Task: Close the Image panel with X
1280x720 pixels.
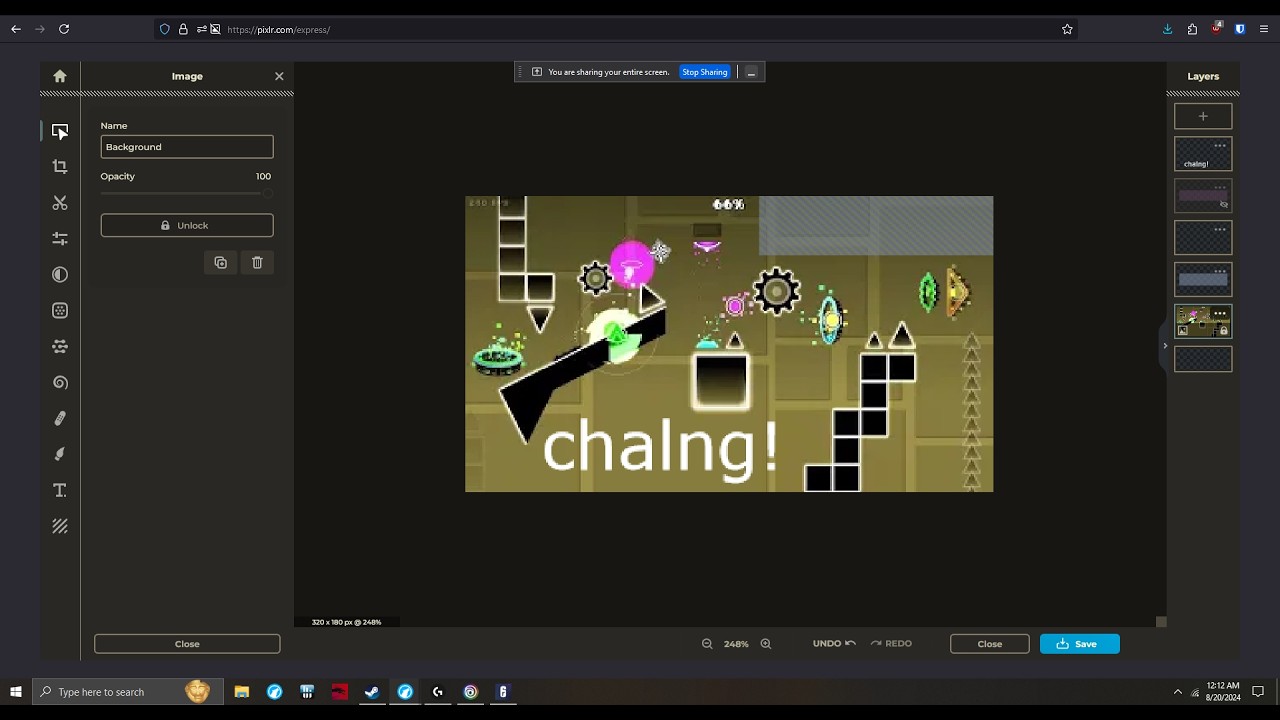Action: click(279, 76)
